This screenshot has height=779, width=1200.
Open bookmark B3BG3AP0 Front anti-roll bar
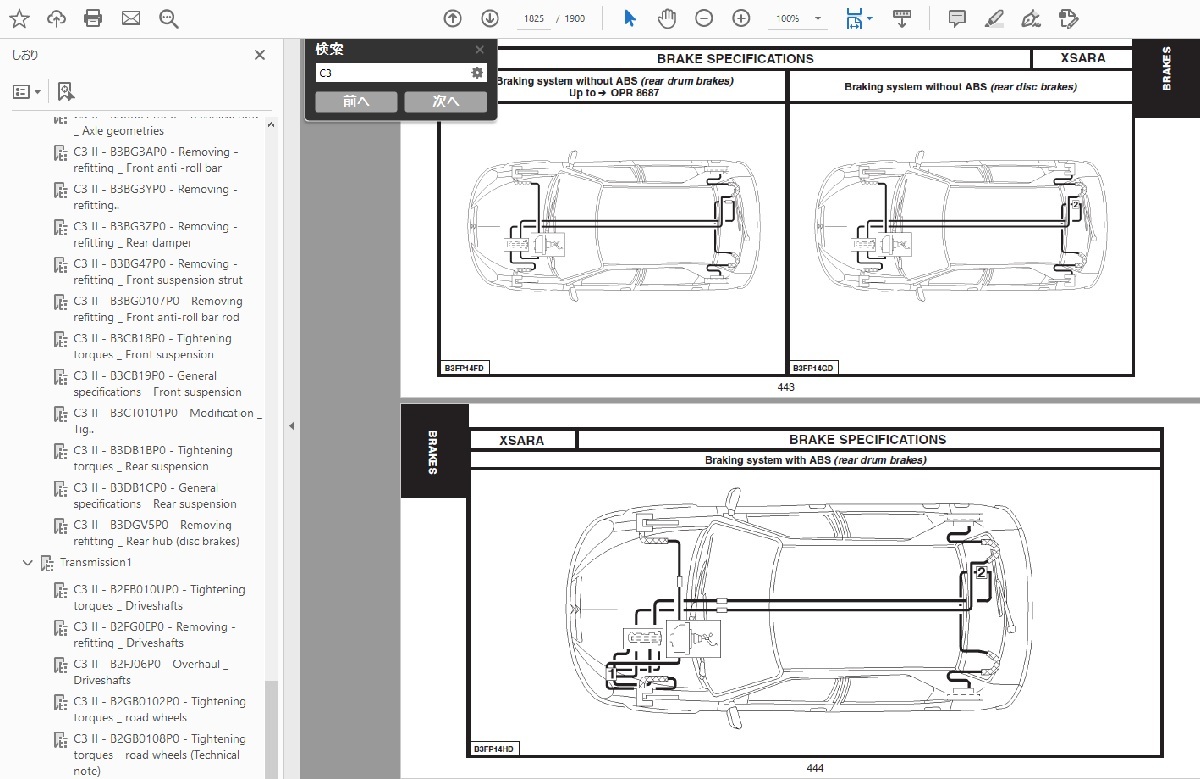[156, 160]
